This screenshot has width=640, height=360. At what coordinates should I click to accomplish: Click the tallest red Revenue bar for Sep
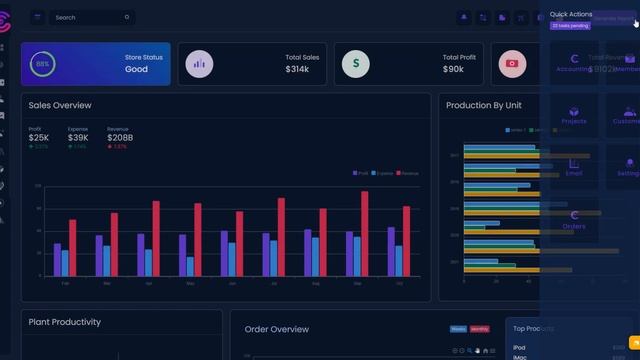364,234
